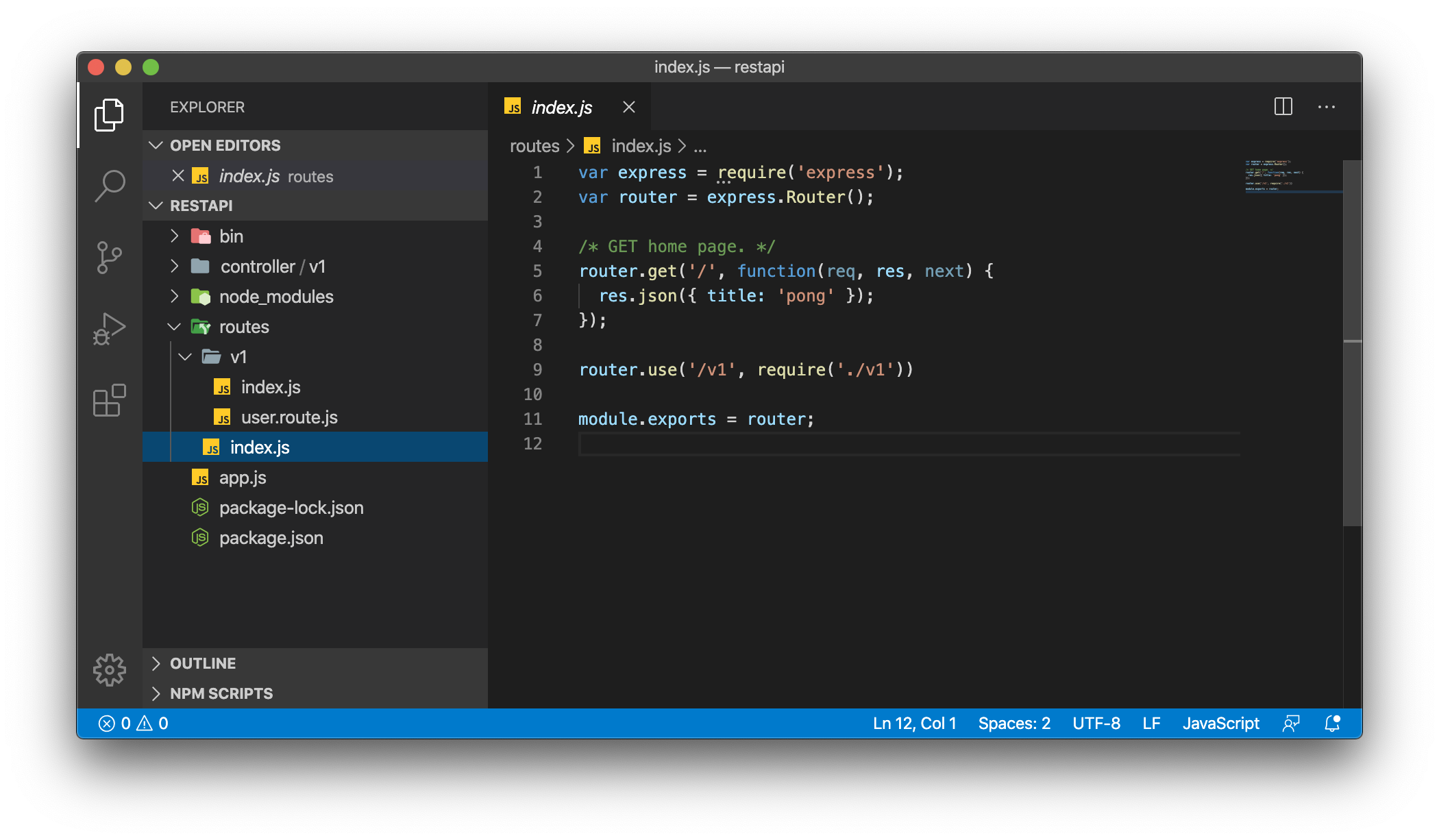Click the notifications bell in status bar

(1332, 724)
